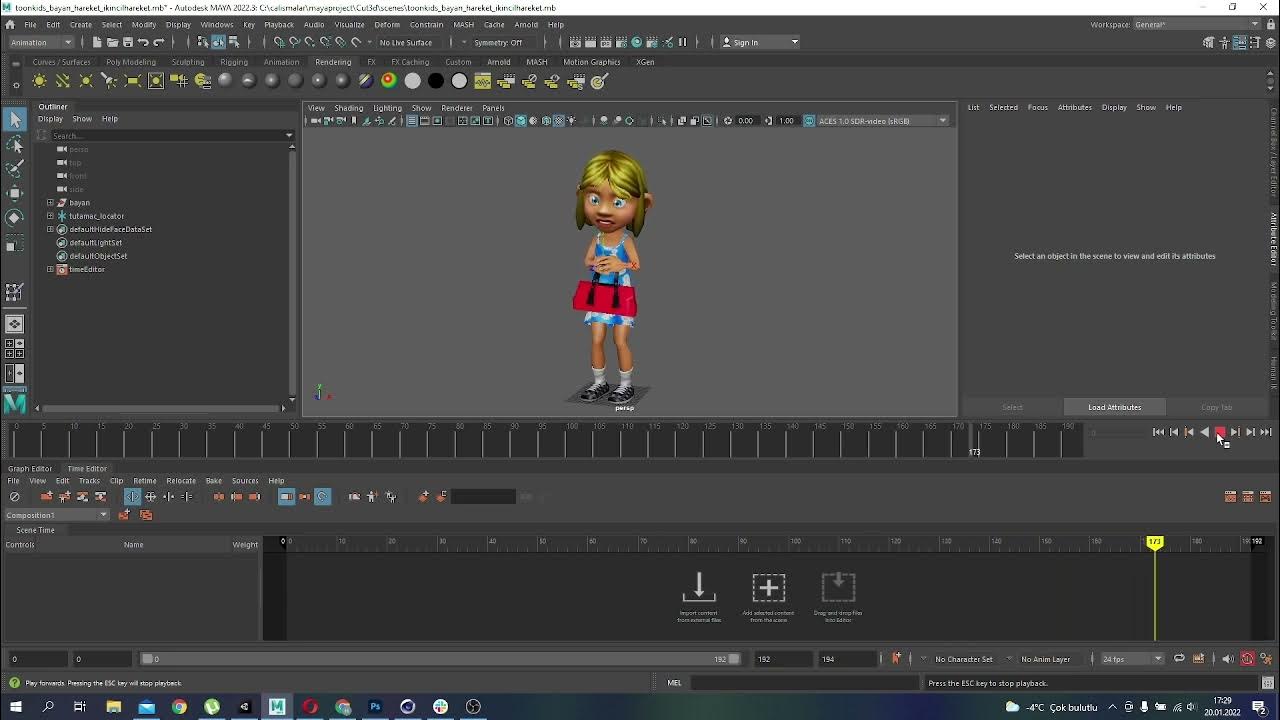Select the arrow Select tool in toolbox

pos(14,120)
